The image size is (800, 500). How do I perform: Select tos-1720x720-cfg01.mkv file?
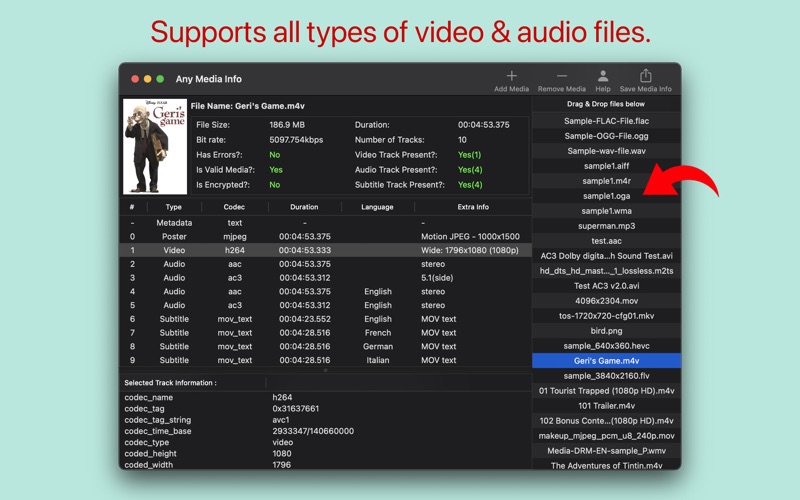coord(606,316)
